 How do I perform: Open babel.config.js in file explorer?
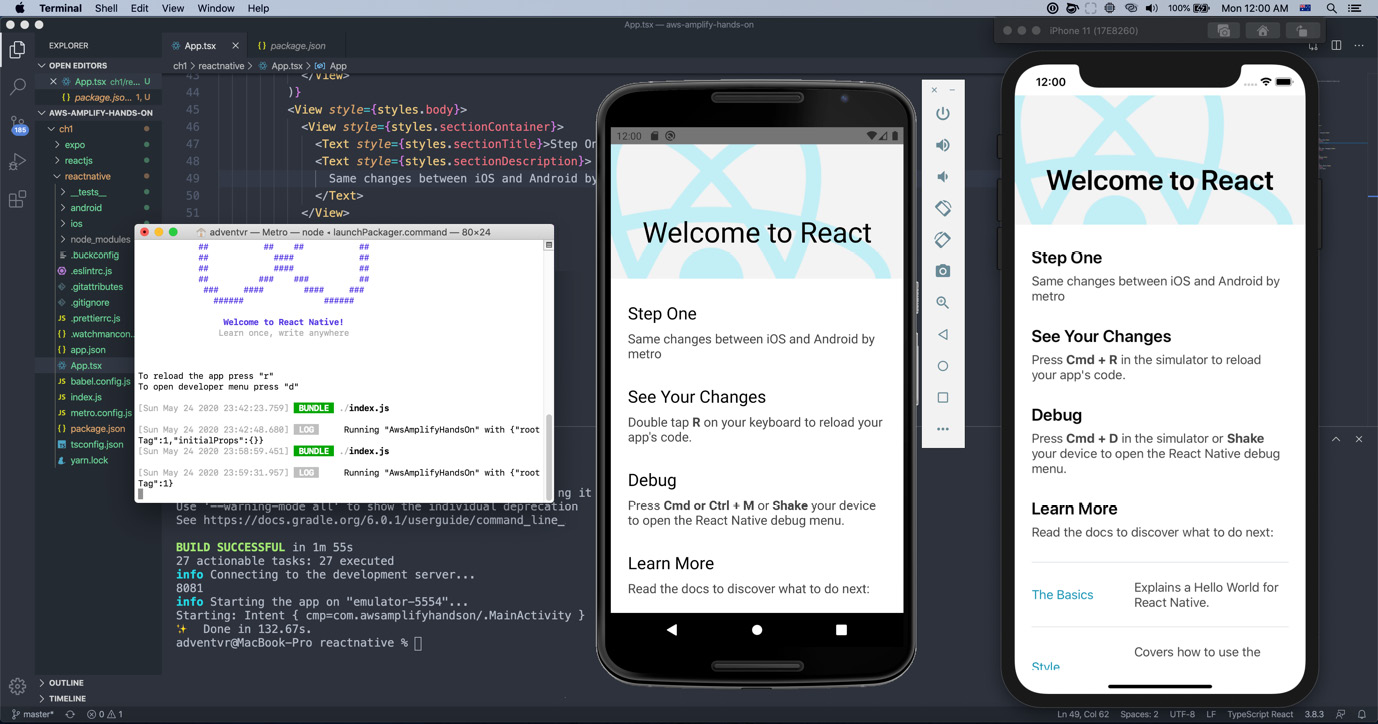(x=100, y=381)
